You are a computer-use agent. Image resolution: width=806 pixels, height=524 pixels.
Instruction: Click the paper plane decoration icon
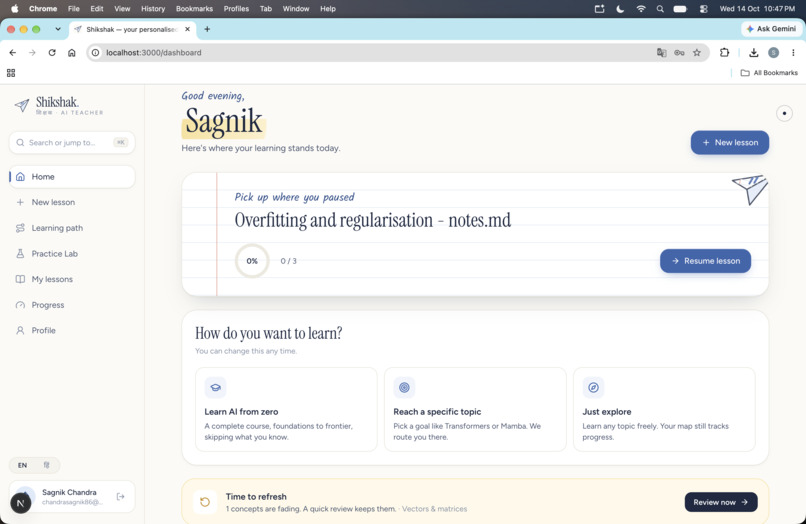click(x=750, y=189)
